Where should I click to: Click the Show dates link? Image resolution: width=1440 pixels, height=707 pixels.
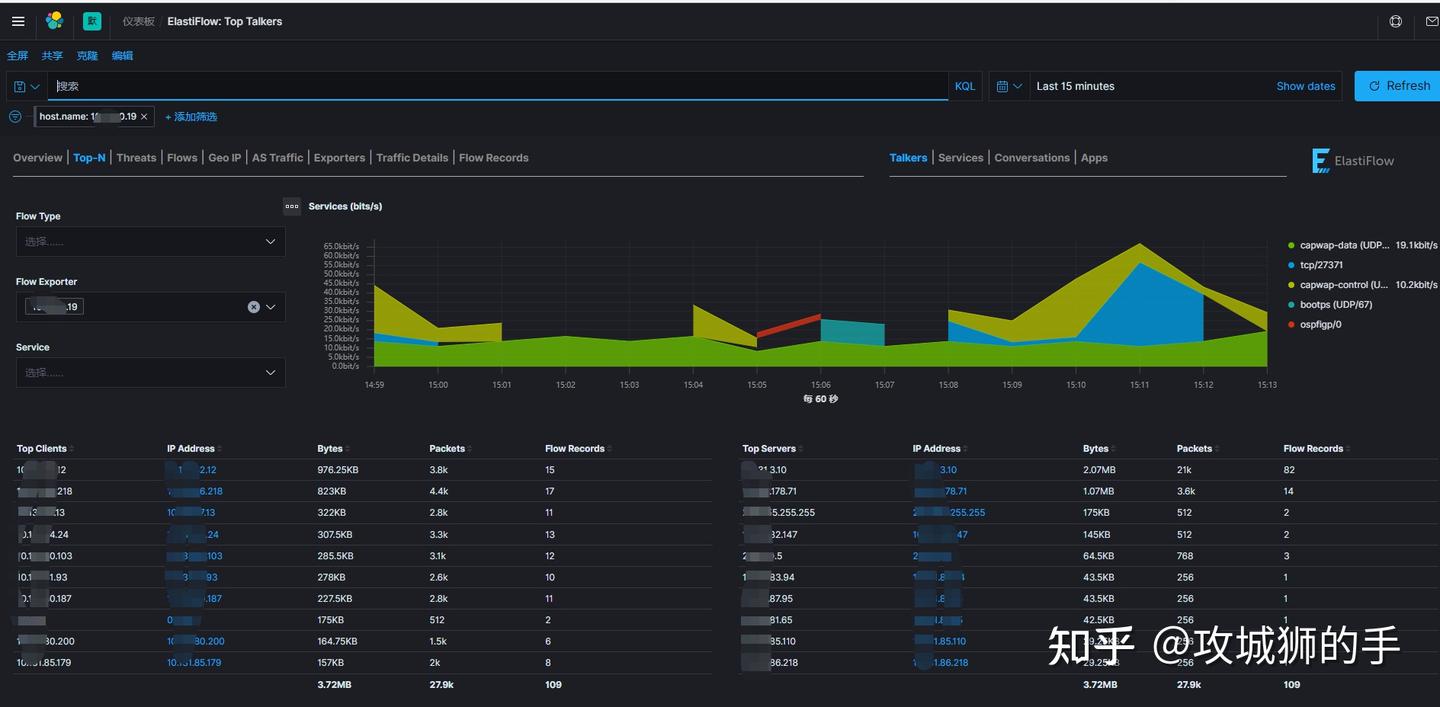[1306, 86]
